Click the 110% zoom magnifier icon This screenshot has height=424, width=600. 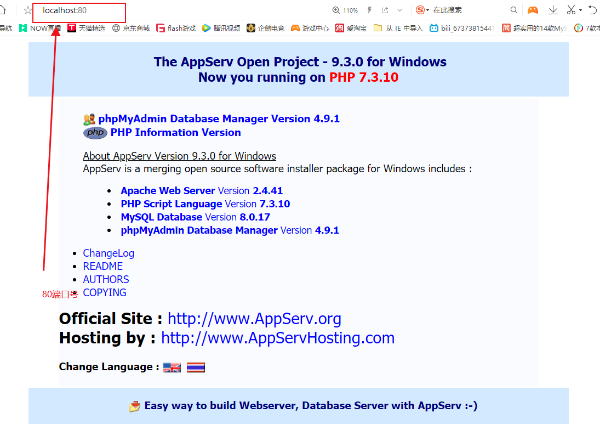[x=336, y=10]
